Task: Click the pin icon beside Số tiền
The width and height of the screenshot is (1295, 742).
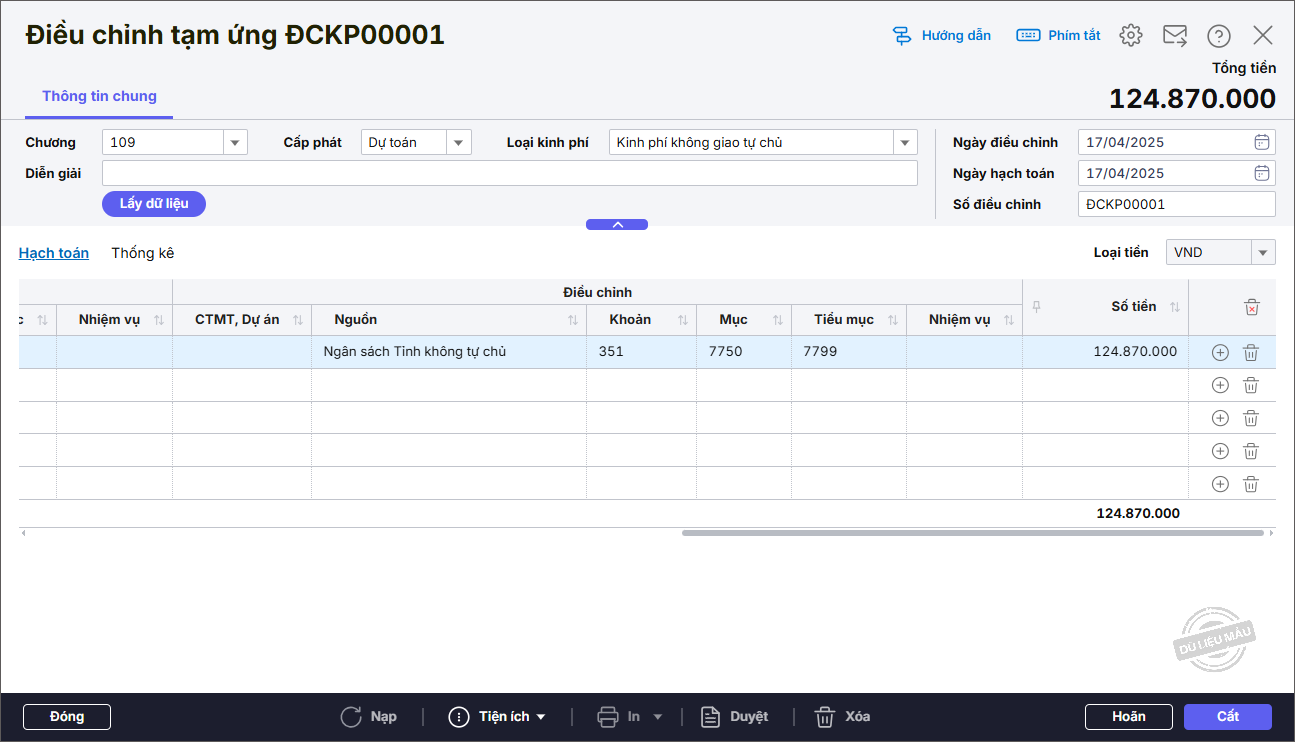Action: point(1036,307)
